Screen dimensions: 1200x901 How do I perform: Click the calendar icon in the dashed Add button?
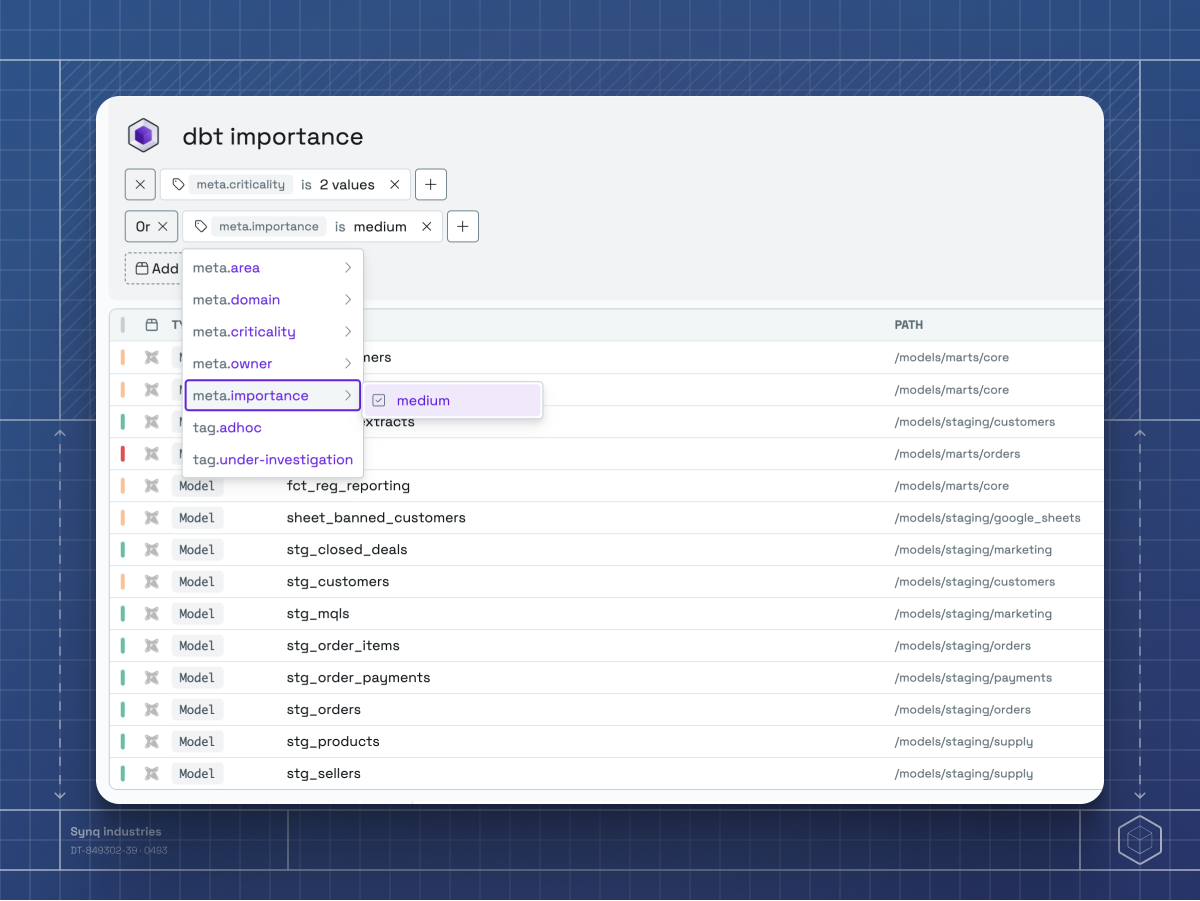pyautogui.click(x=143, y=268)
